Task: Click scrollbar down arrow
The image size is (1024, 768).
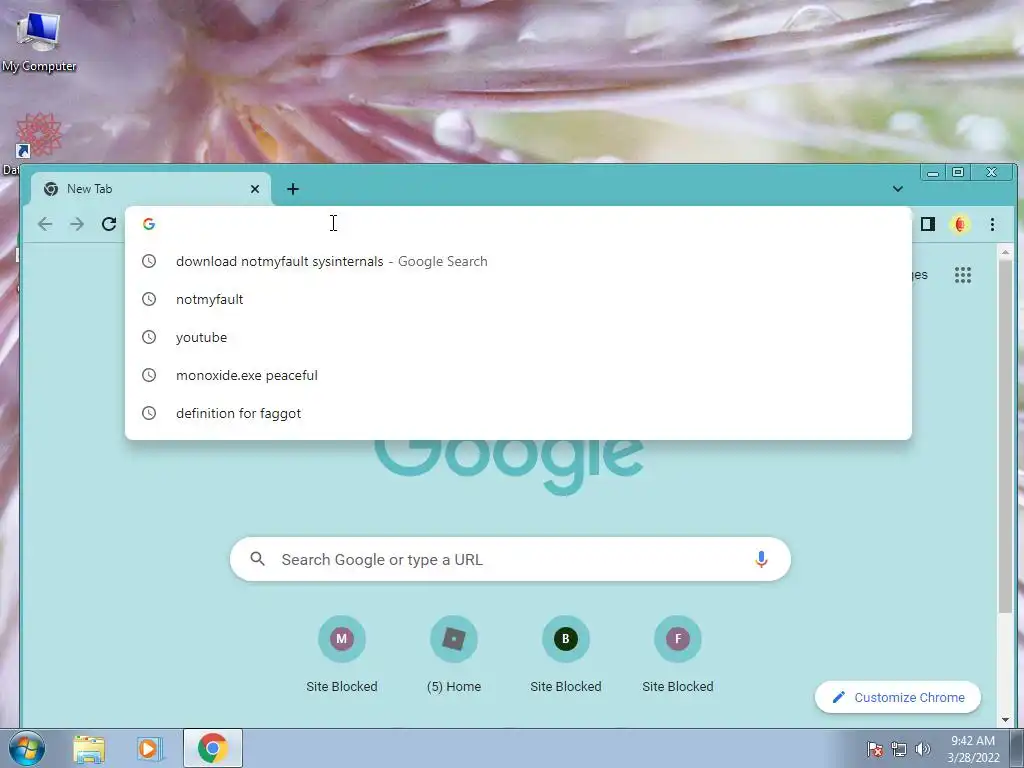Action: pyautogui.click(x=1005, y=720)
